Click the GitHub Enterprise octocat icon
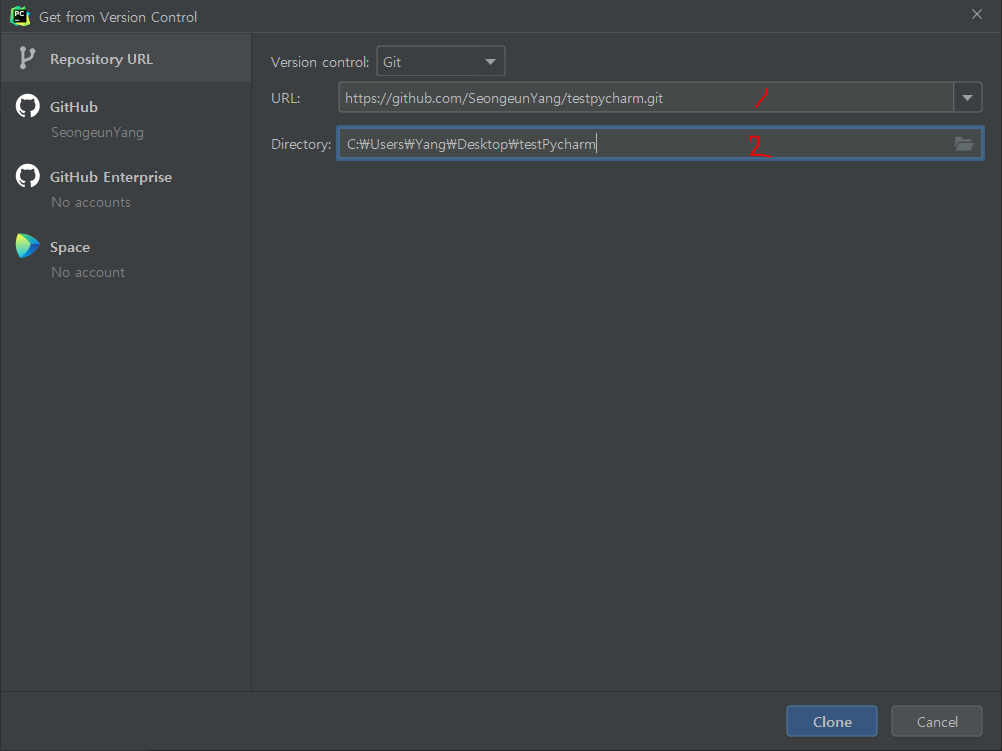The width and height of the screenshot is (1002, 751). 27,176
